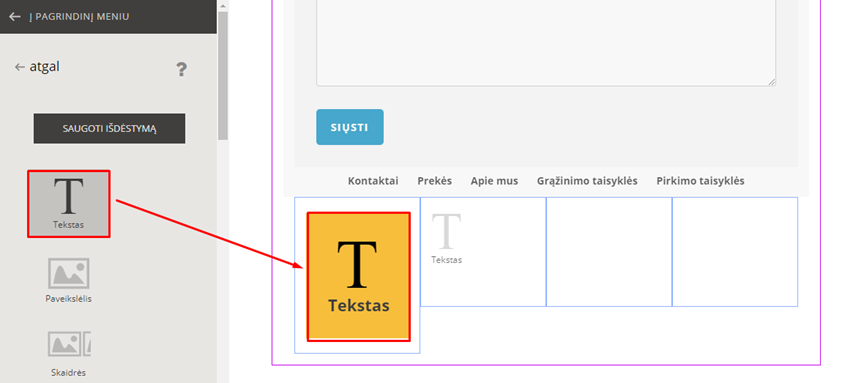853x383 pixels.
Task: Click the faded Tekstas icon in second column
Action: [x=447, y=238]
